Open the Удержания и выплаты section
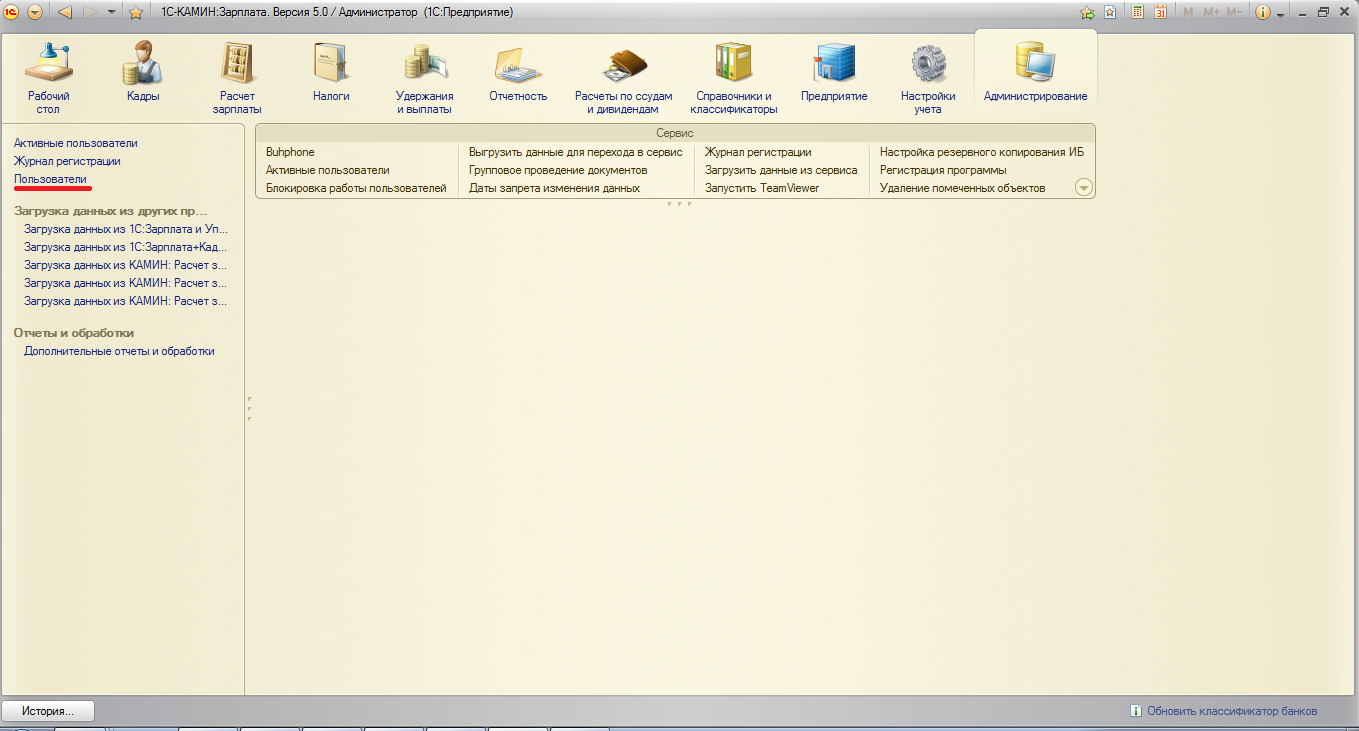 [425, 78]
